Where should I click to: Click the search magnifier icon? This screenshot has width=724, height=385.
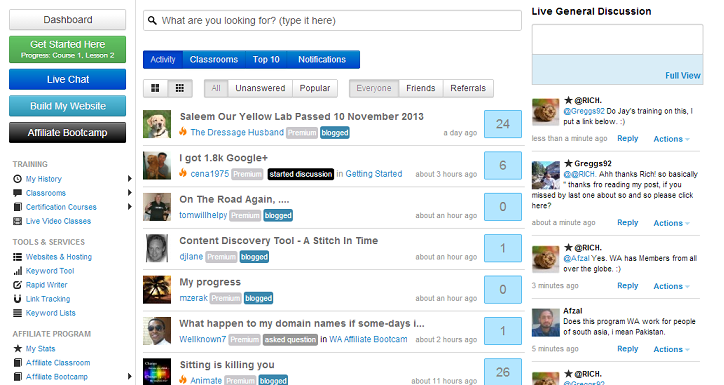pos(152,20)
